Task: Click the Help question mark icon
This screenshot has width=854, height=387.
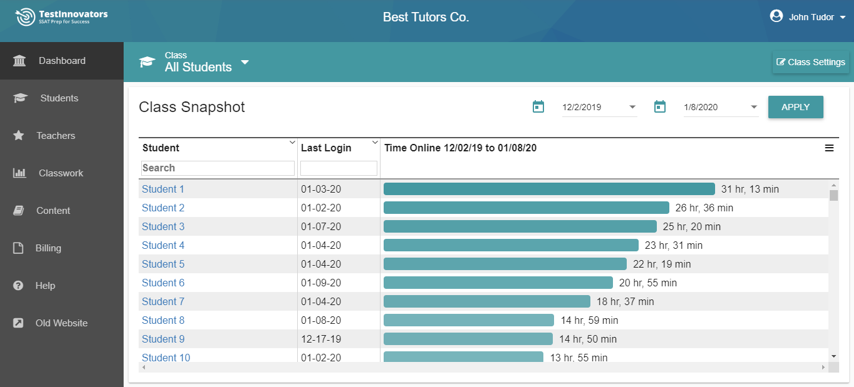Action: click(18, 286)
